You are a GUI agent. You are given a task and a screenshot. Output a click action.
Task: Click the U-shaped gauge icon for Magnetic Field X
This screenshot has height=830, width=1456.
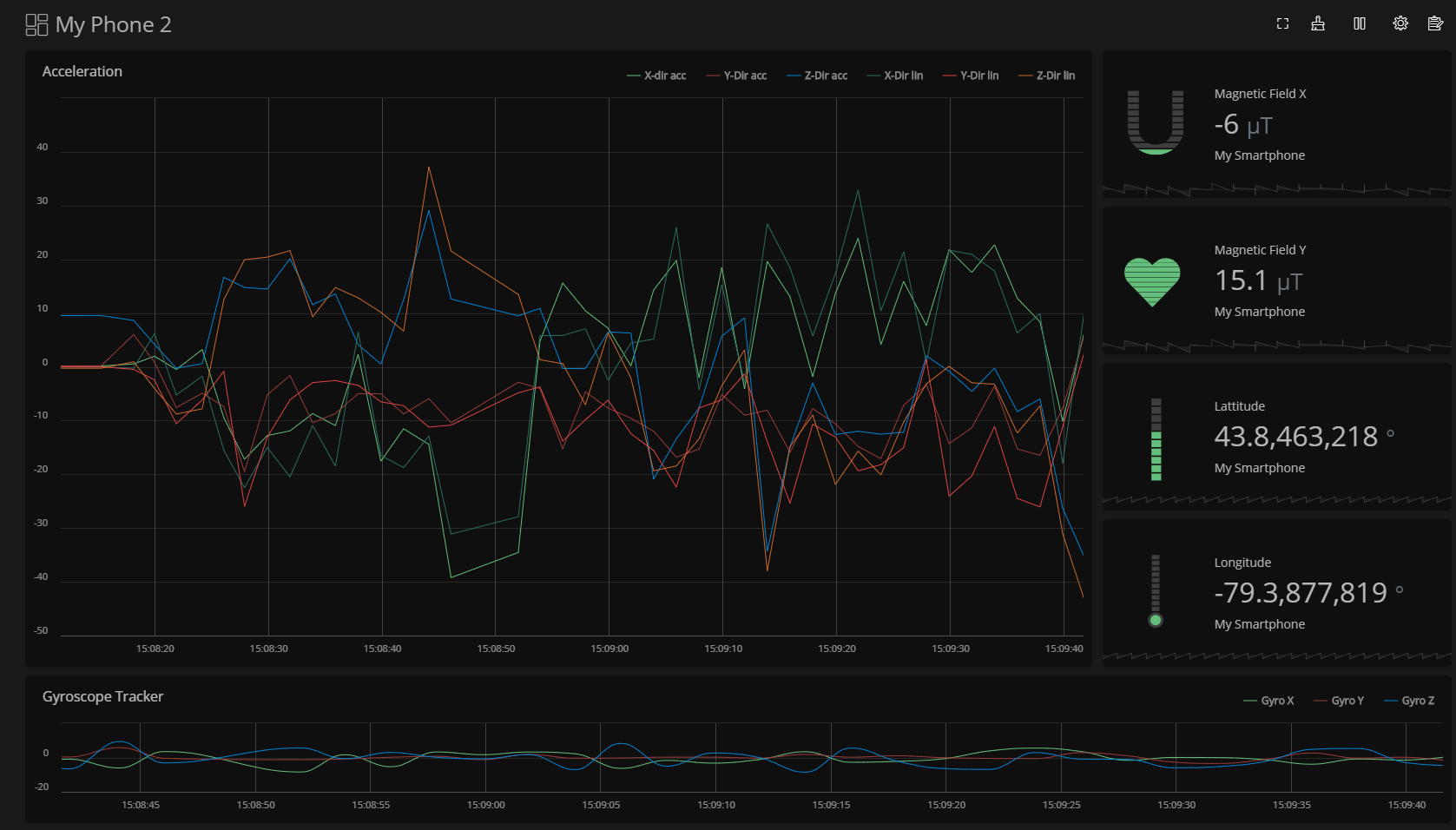[x=1156, y=122]
